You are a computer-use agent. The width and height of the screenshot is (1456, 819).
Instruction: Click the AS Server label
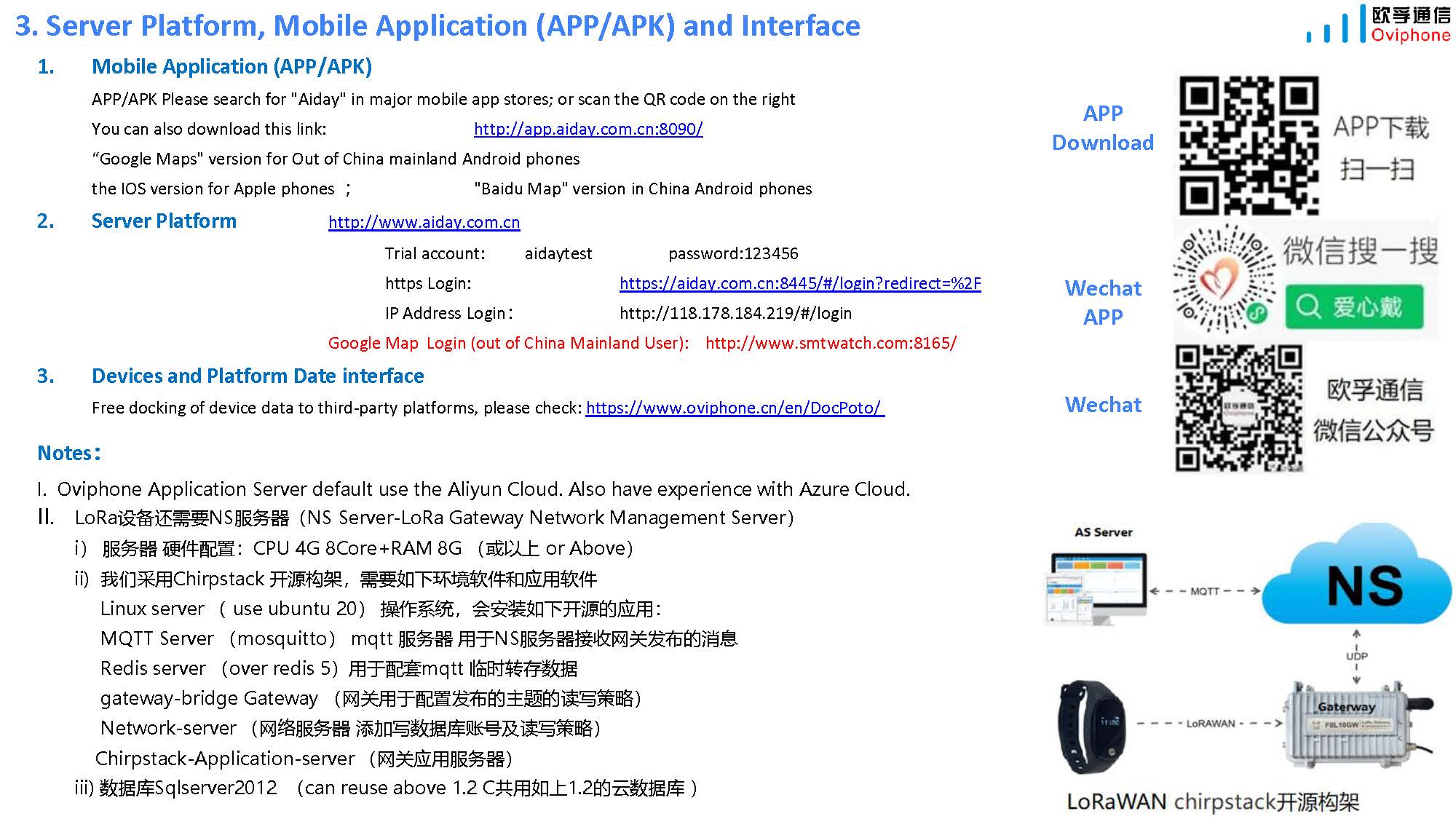point(1103,532)
